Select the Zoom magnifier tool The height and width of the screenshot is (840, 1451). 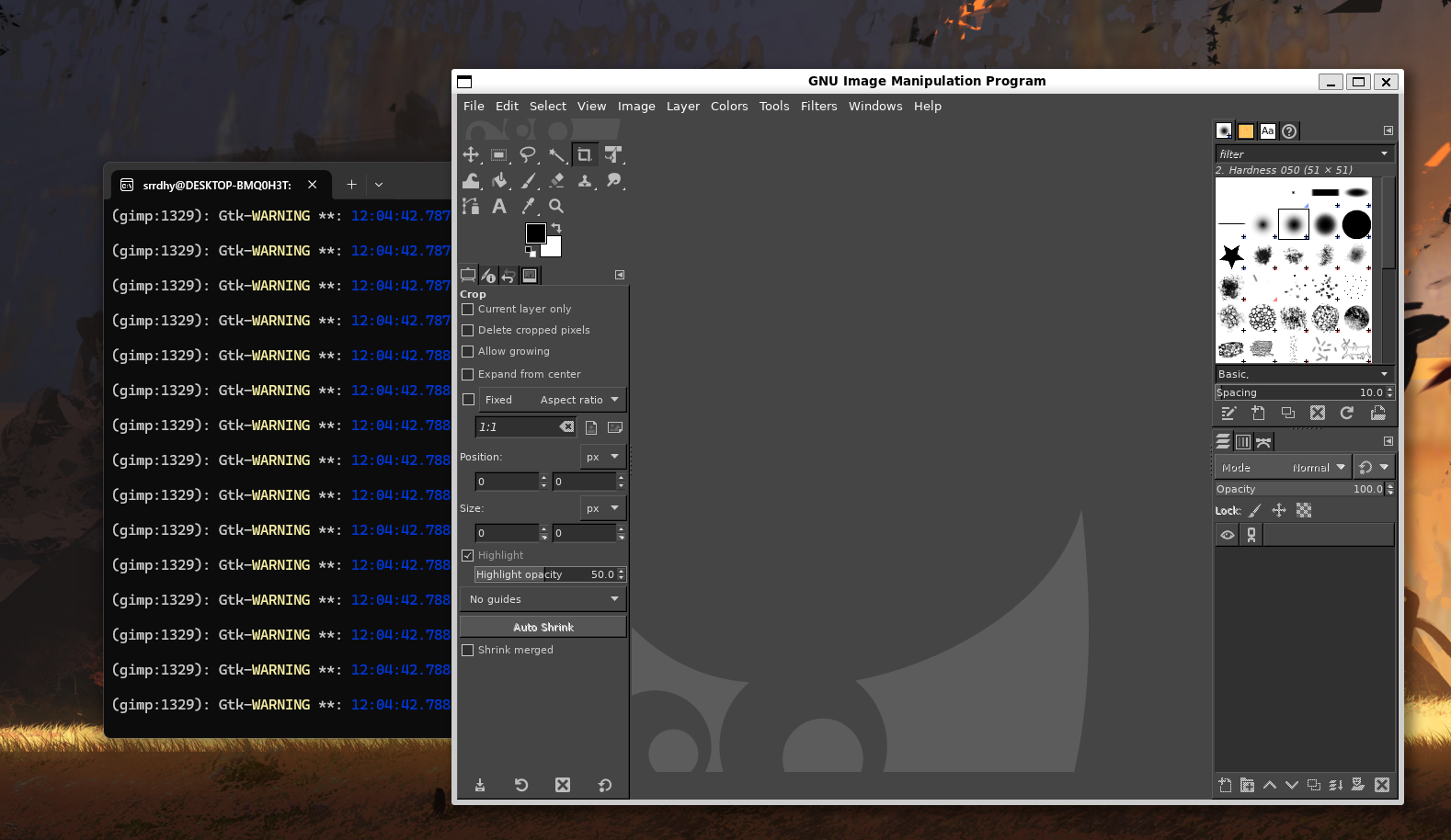point(556,207)
